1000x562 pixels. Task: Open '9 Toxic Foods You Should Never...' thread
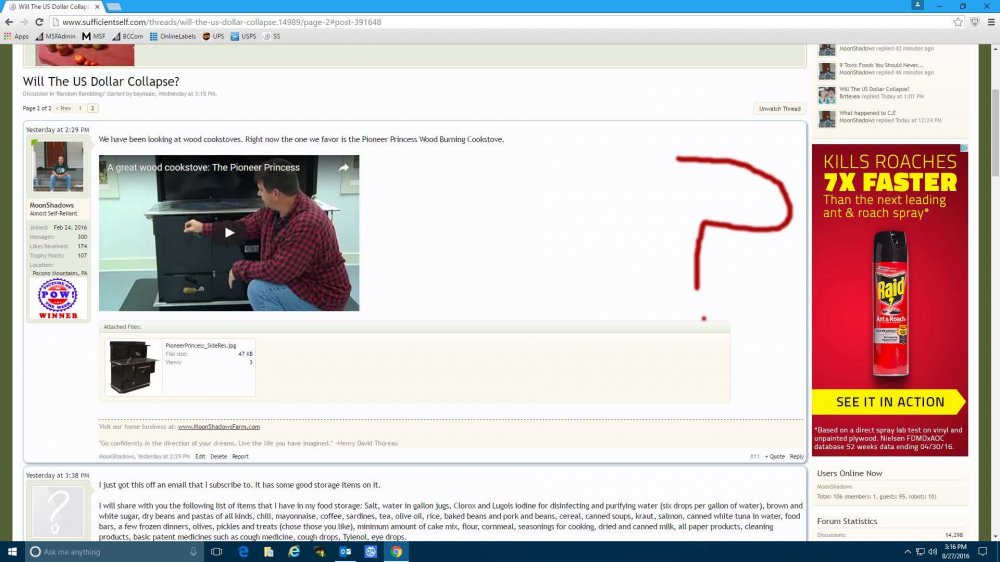(x=881, y=65)
